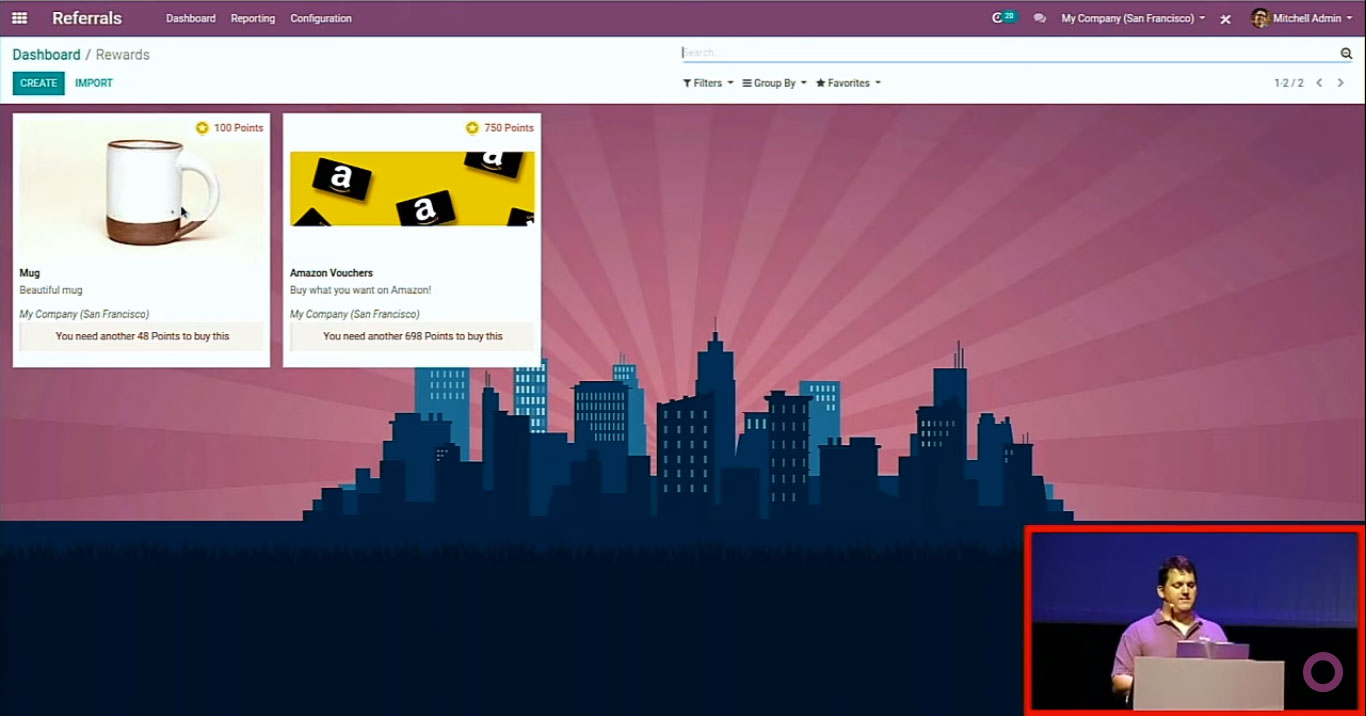Click the Mug reward title
The image size is (1366, 716).
pos(30,273)
